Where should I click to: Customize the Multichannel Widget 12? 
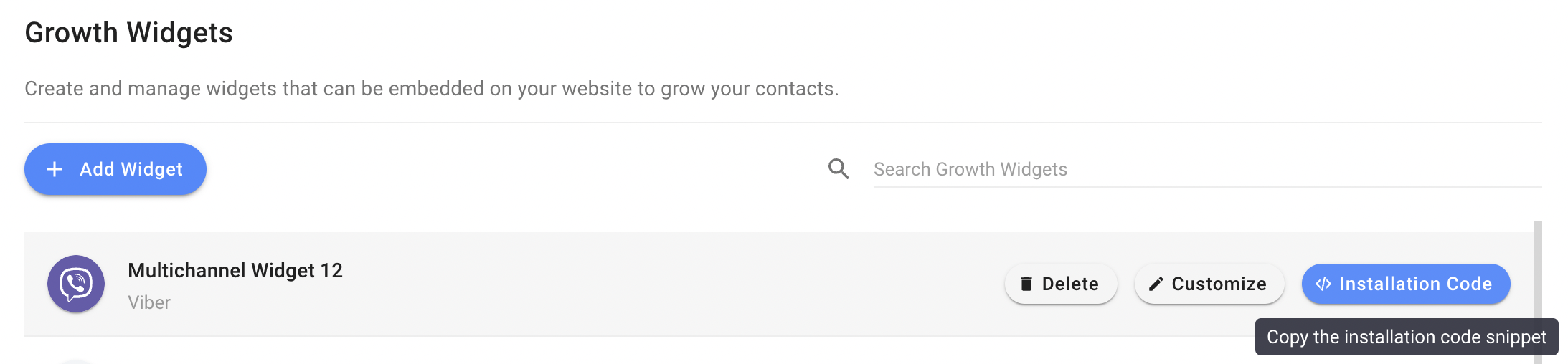coord(1209,284)
